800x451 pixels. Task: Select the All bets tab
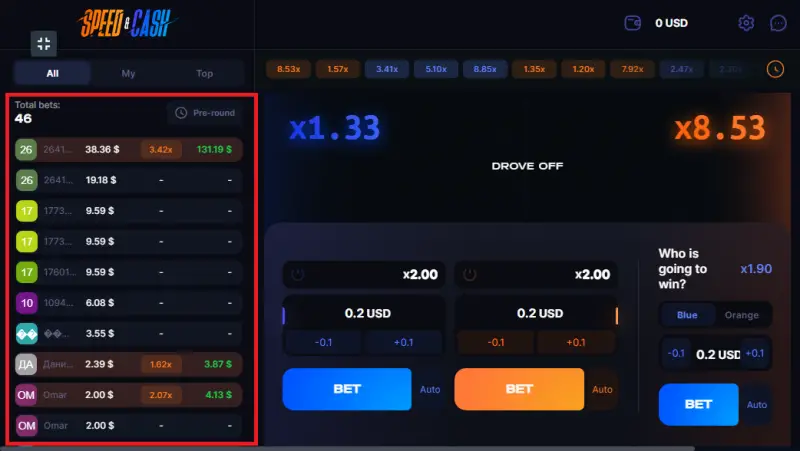(x=52, y=73)
